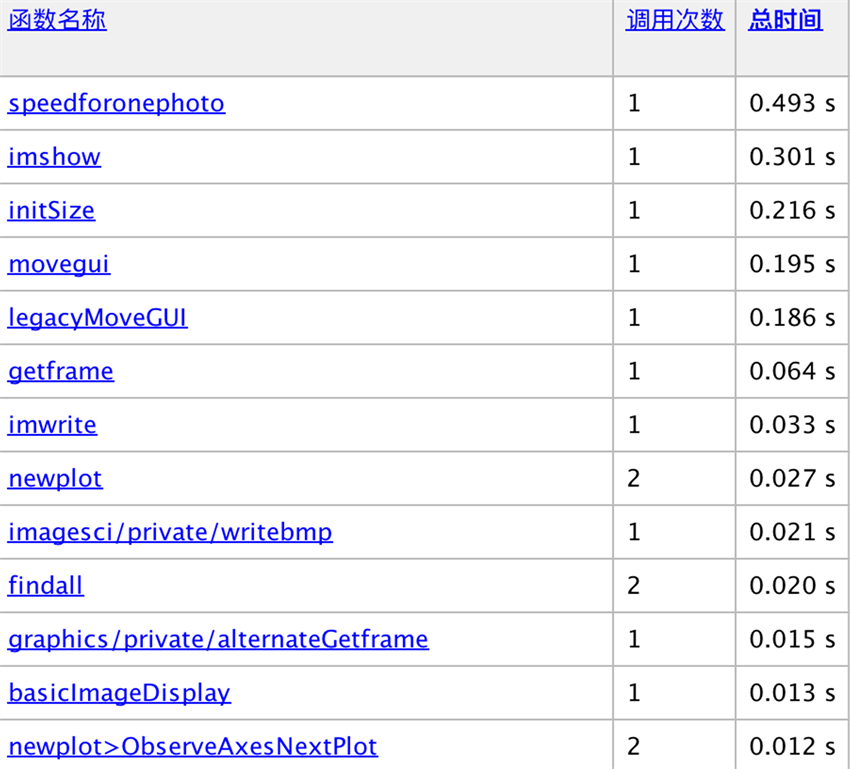Open imagesci/private/writebmp link
The width and height of the screenshot is (850, 769).
click(170, 532)
